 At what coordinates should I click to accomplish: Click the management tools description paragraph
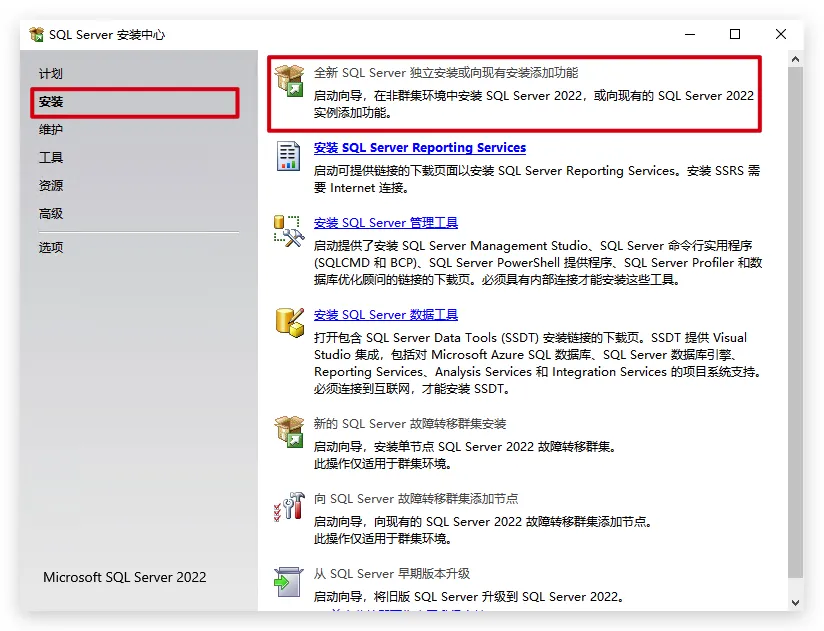click(x=538, y=263)
